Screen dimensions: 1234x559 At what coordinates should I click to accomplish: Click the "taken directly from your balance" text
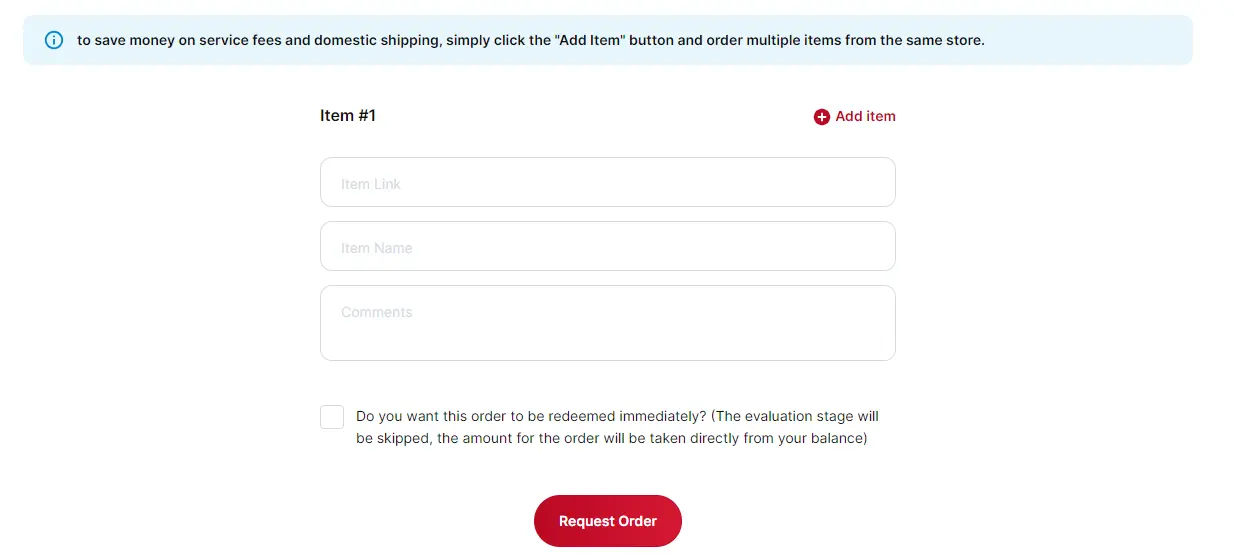(760, 439)
